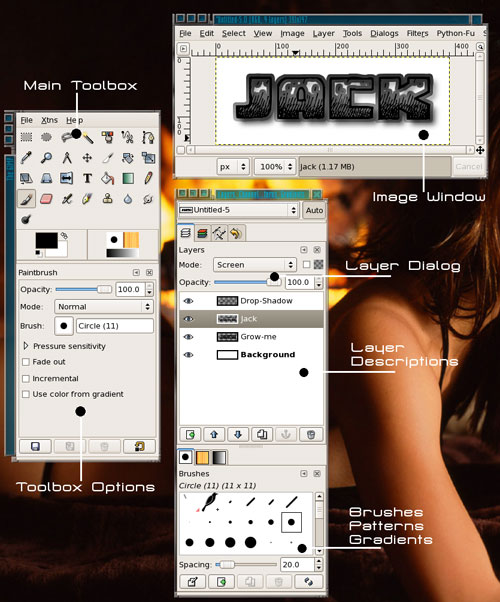500x602 pixels.
Task: Click the black foreground color swatch
Action: [46, 241]
